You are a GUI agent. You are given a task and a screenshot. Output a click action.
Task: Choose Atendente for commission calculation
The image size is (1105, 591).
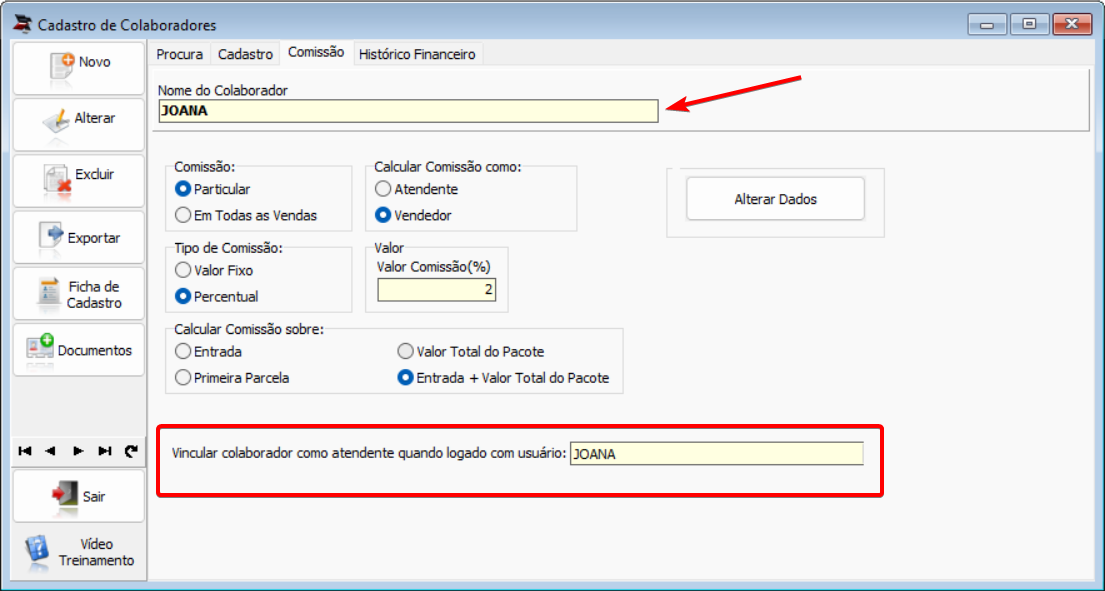tap(416, 189)
